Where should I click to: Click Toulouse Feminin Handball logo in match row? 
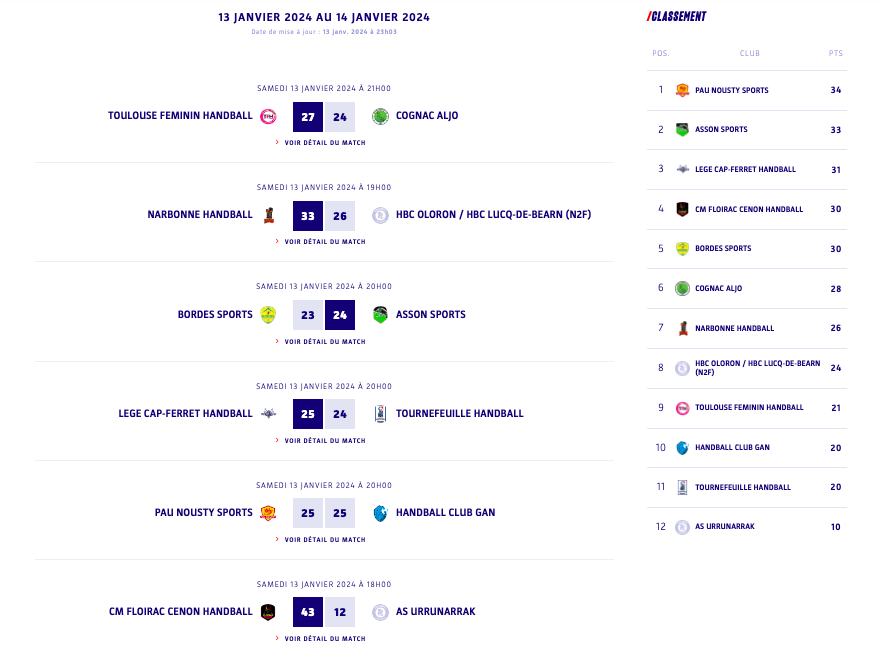268,116
